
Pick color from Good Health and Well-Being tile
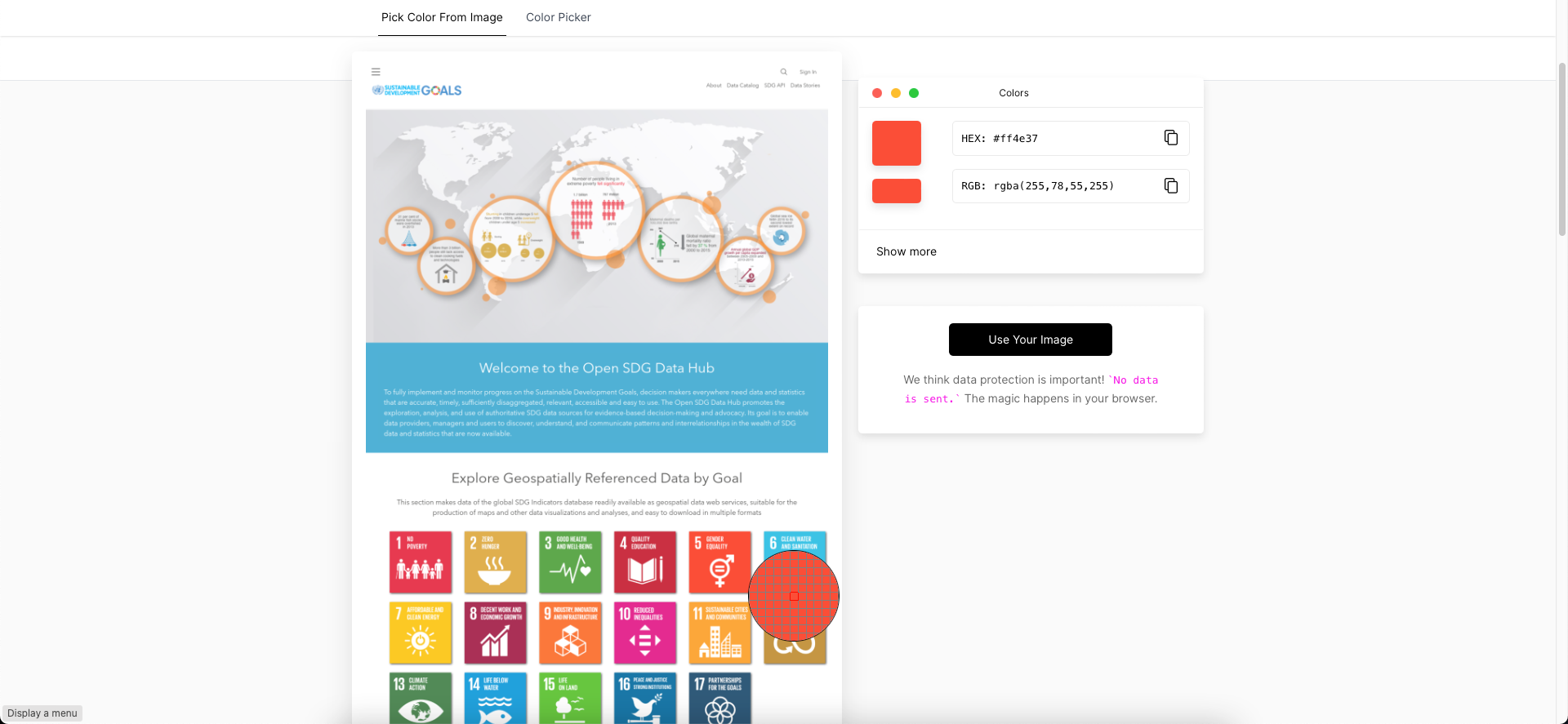[571, 562]
